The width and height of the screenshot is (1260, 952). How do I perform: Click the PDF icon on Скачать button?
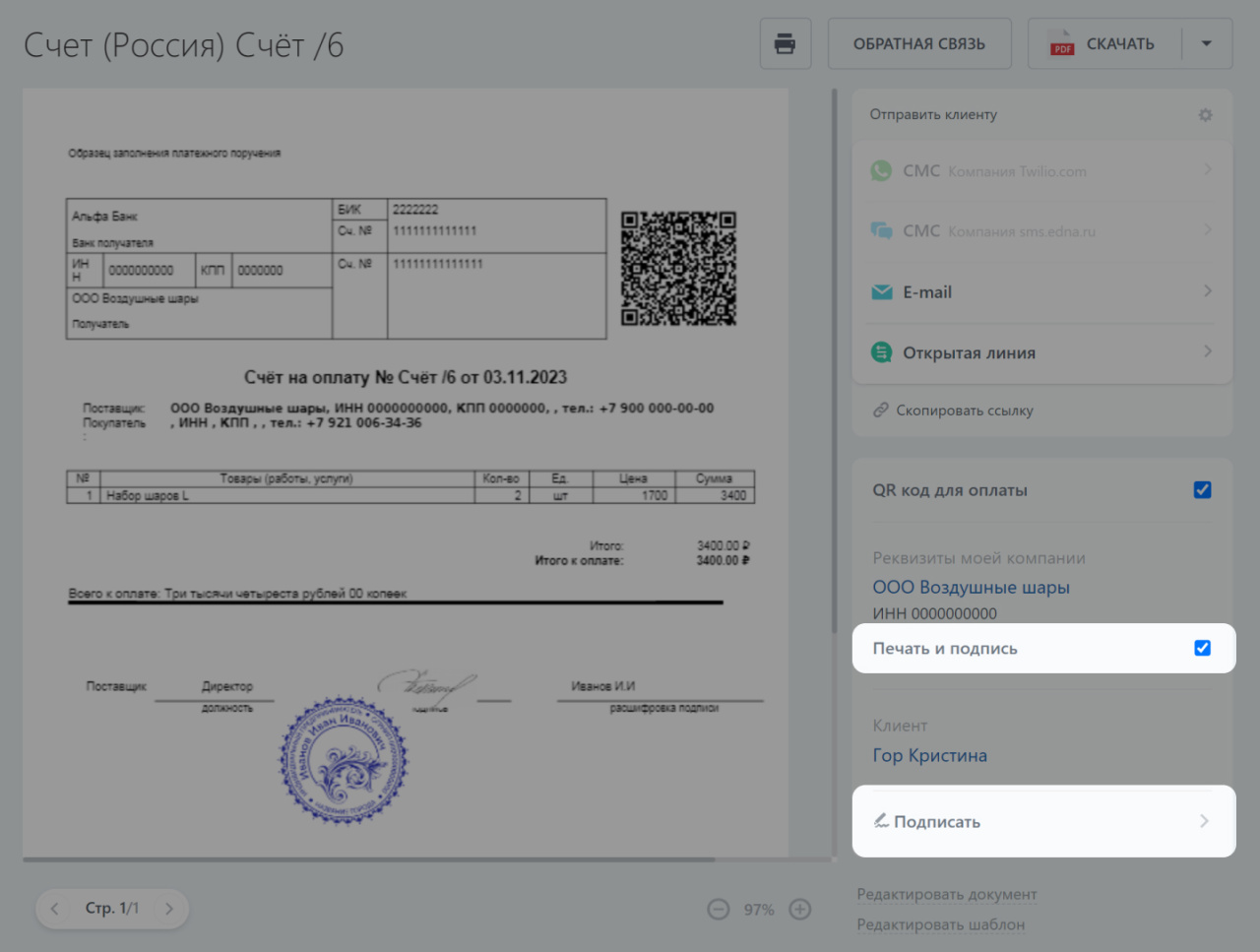(1062, 44)
